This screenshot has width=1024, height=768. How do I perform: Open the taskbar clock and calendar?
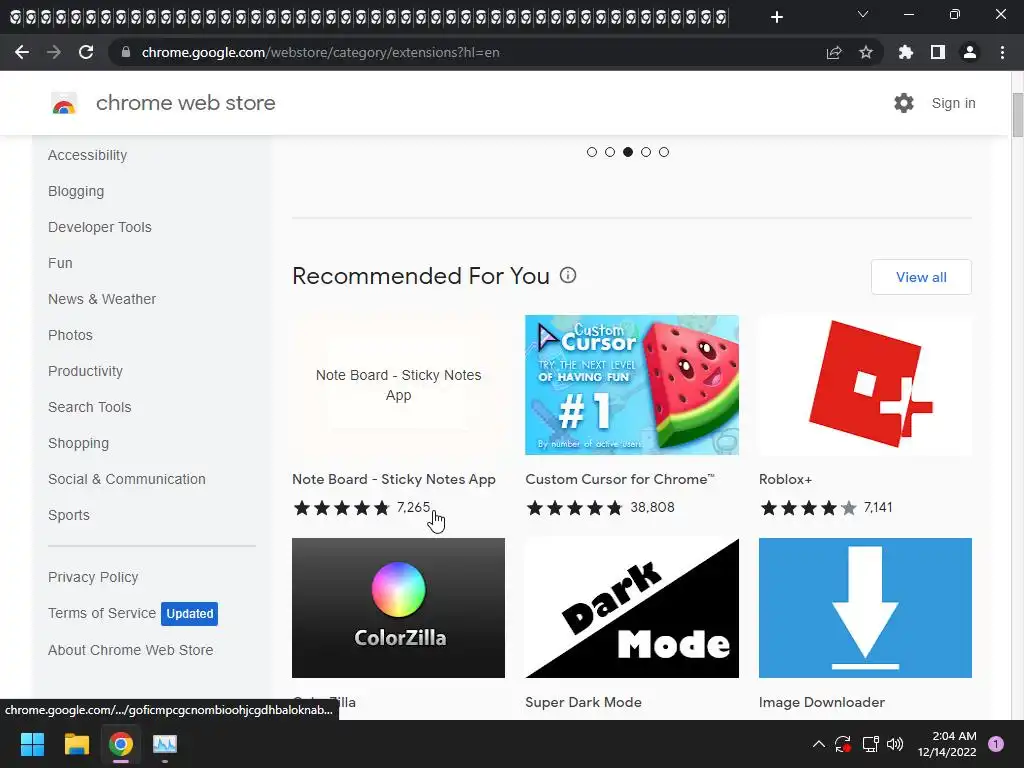tap(947, 744)
